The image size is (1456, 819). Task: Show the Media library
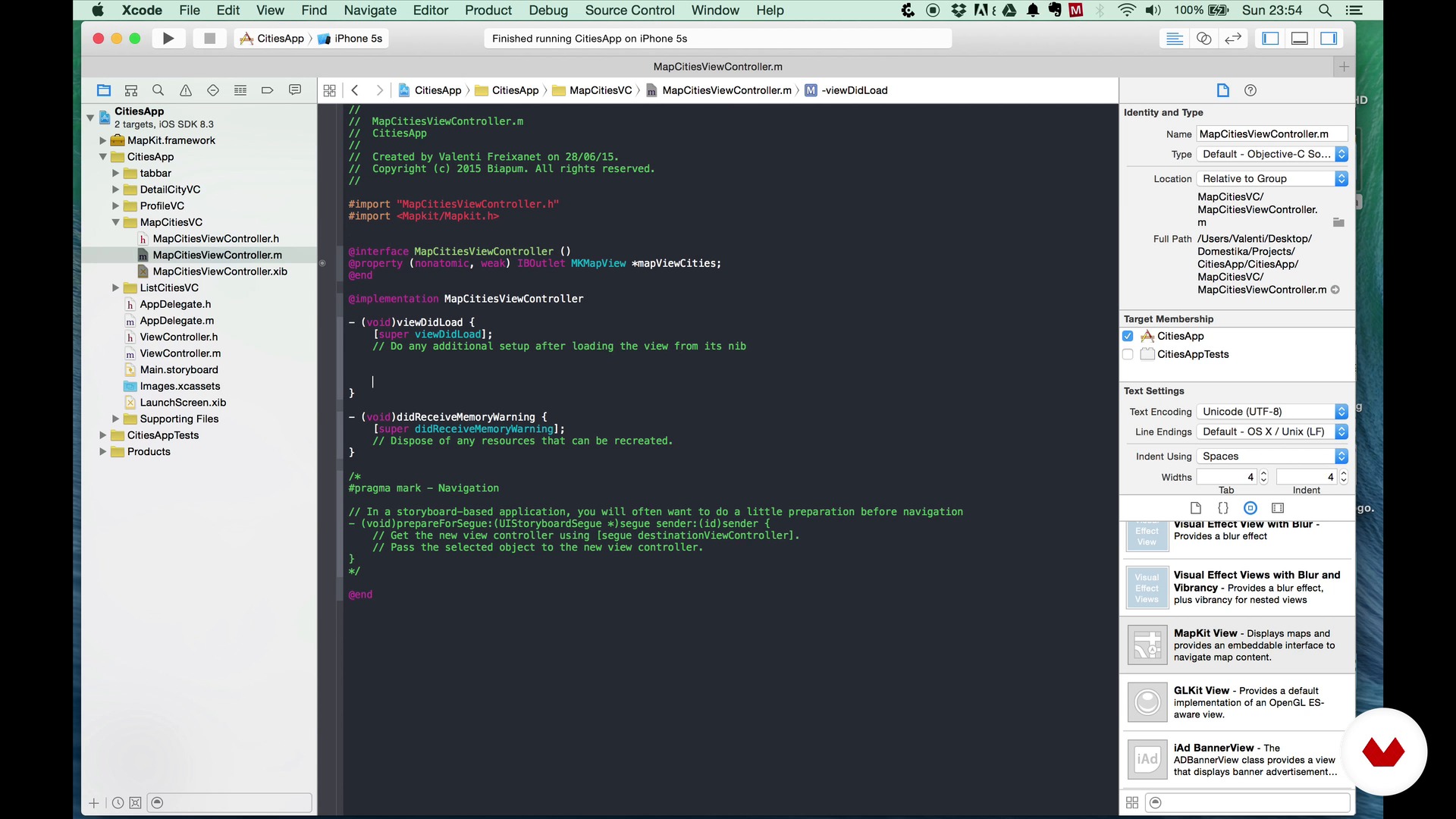1278,508
